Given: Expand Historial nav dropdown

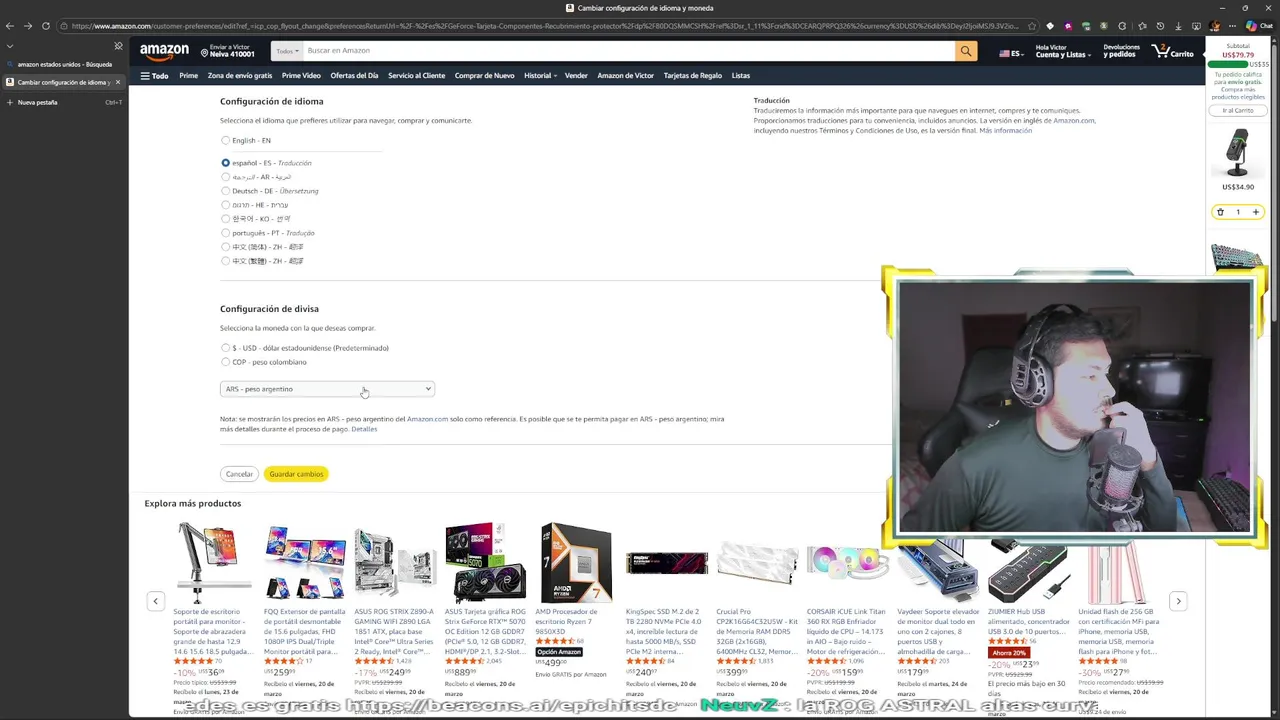Looking at the screenshot, I should 540,76.
